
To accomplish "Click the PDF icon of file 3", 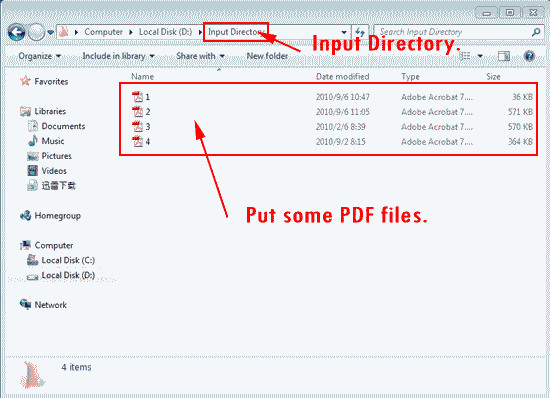I will coord(138,126).
